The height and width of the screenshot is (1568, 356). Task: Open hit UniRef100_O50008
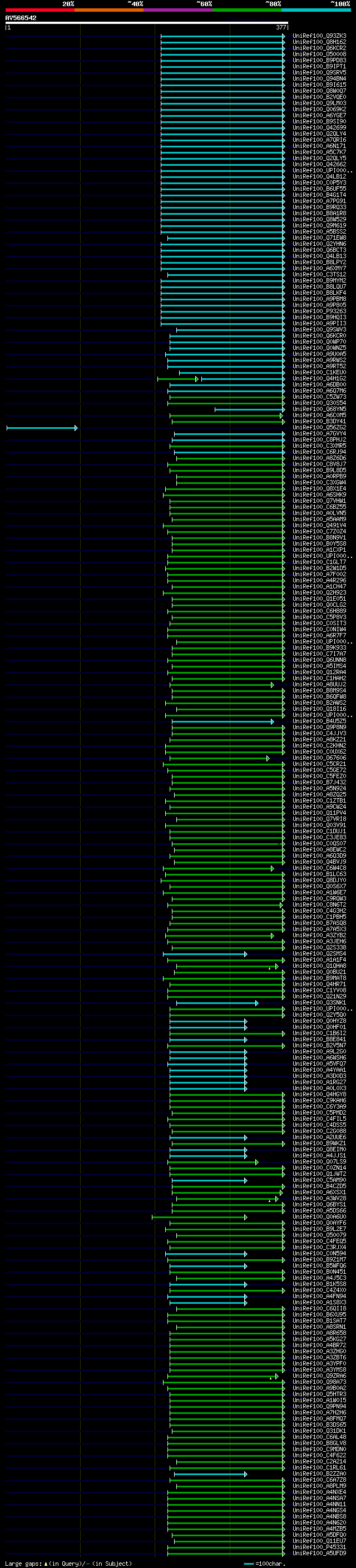click(319, 54)
